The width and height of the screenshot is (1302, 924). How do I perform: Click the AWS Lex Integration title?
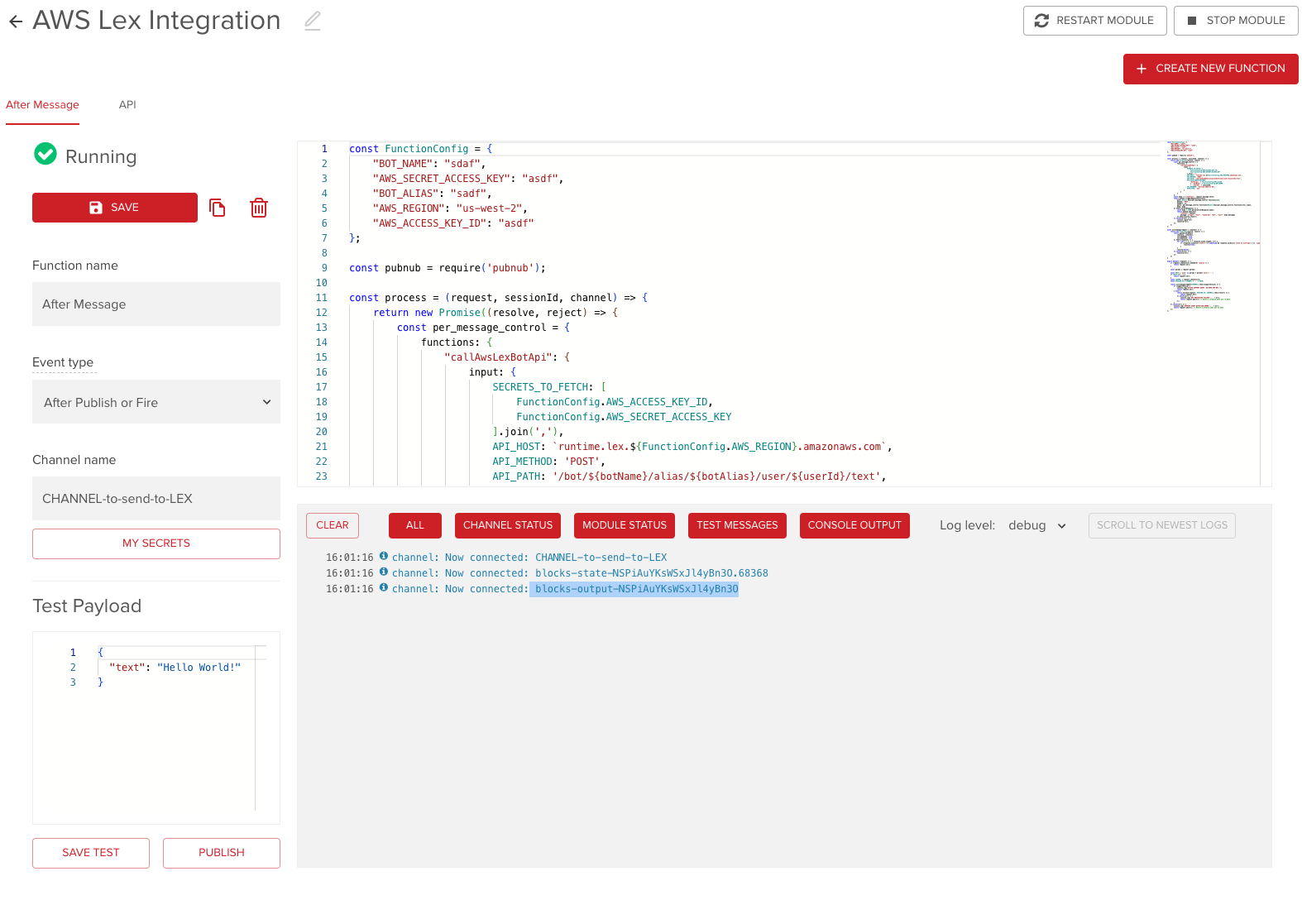click(156, 21)
